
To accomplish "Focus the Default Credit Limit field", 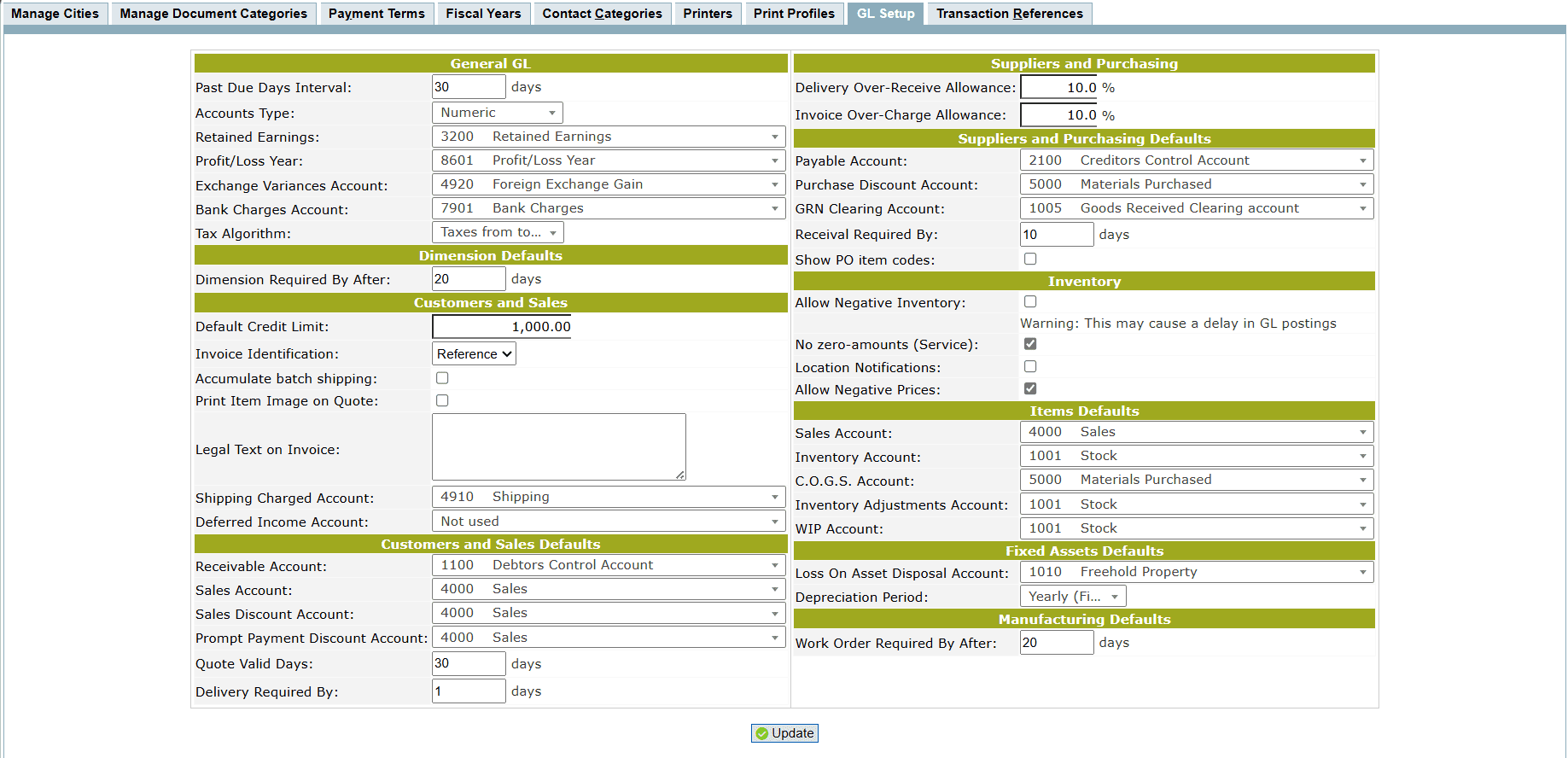I will pyautogui.click(x=502, y=327).
